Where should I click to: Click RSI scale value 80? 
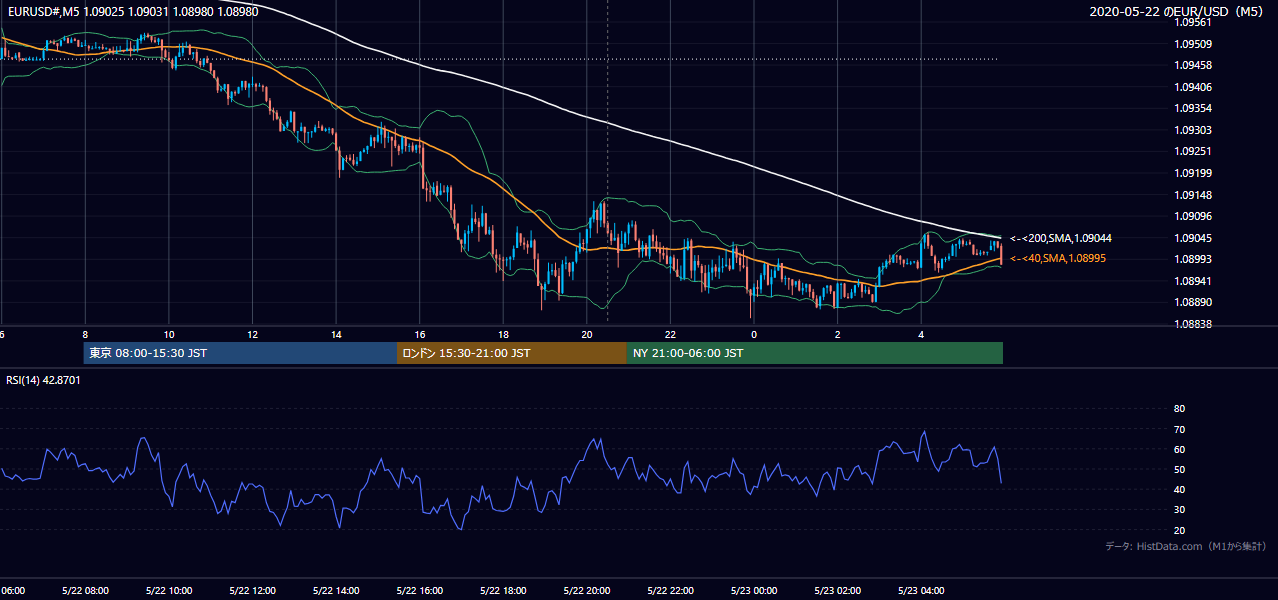[1179, 409]
